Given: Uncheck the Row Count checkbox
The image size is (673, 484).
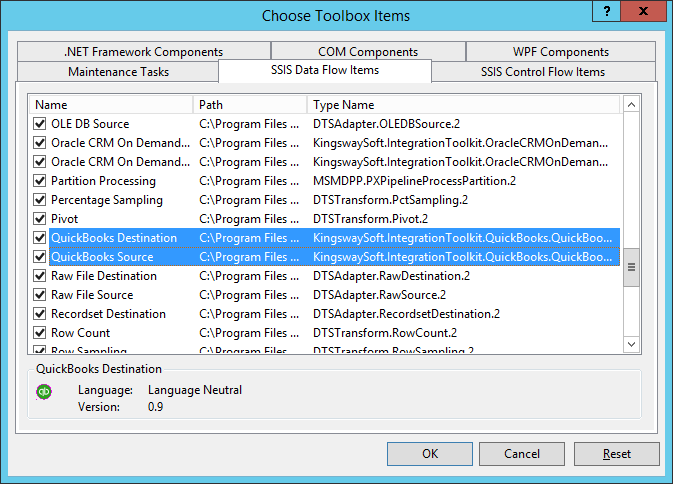Looking at the screenshot, I should coord(40,333).
